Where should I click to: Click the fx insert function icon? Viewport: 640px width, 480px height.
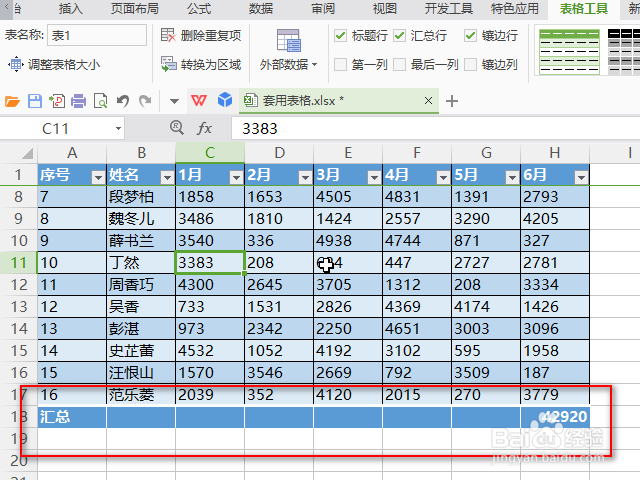pos(204,129)
